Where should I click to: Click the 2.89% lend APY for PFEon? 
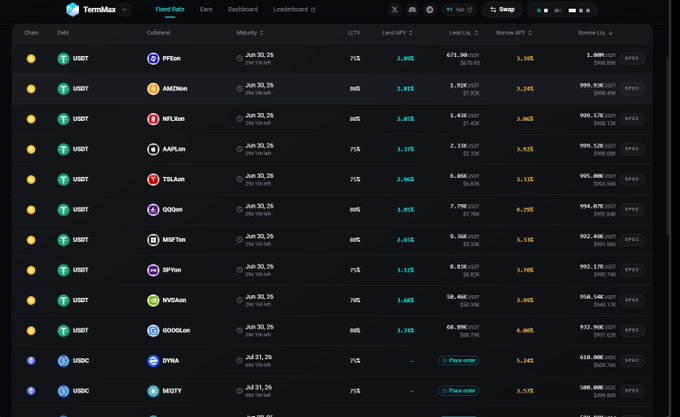coord(405,59)
